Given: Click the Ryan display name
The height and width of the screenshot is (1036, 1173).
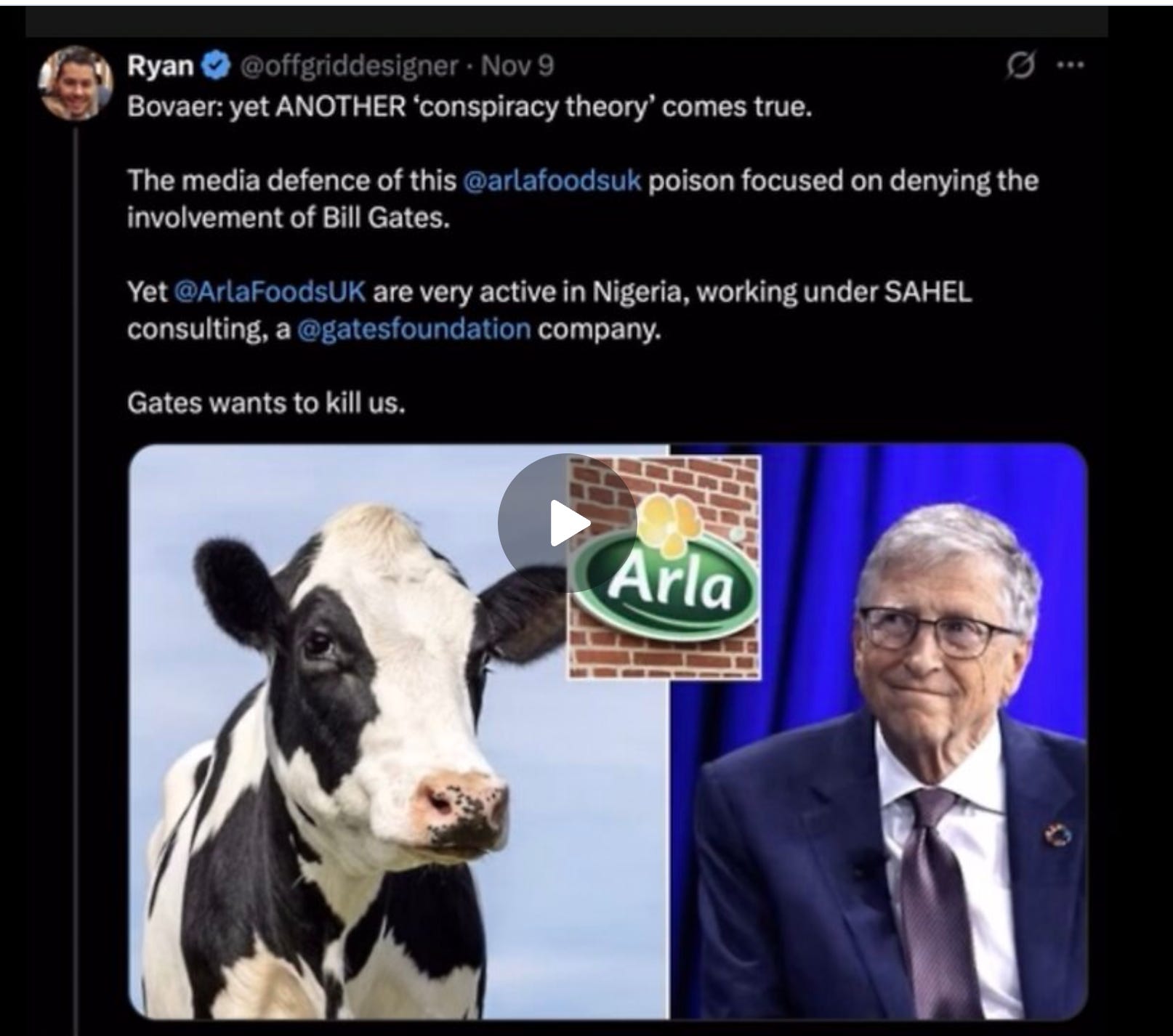Looking at the screenshot, I should coord(161,66).
